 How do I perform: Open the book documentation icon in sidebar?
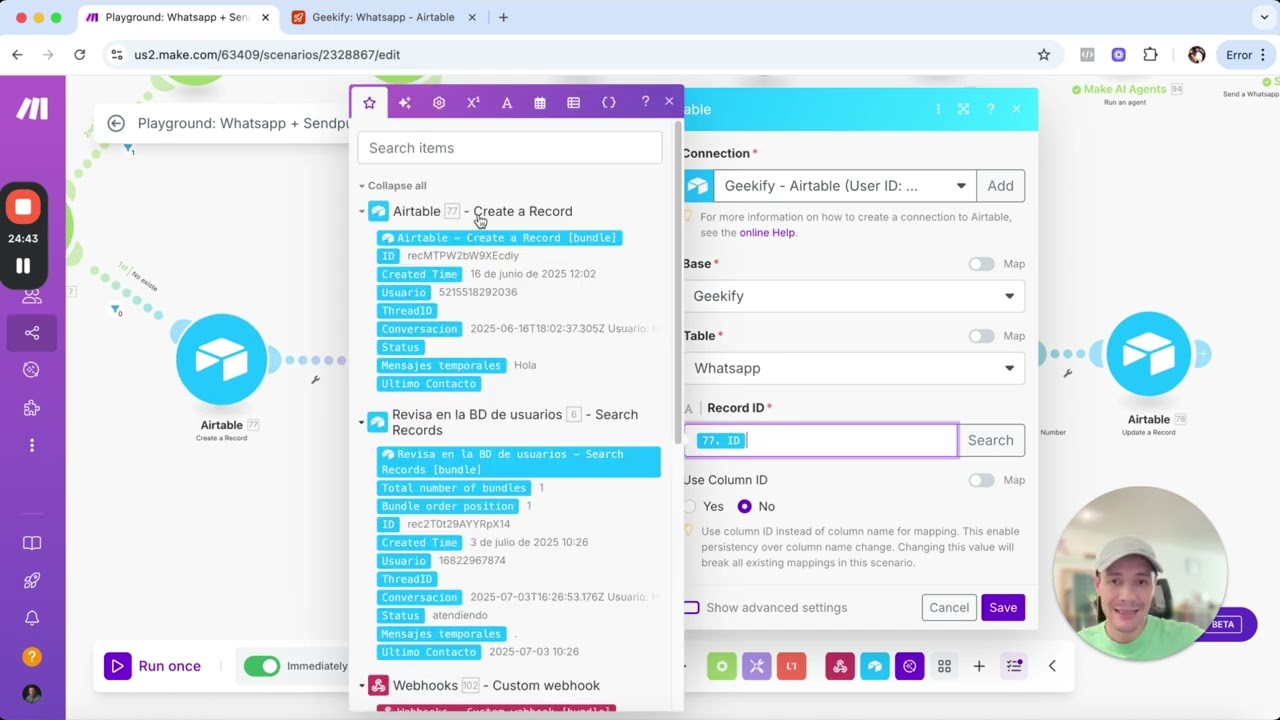tap(32, 543)
